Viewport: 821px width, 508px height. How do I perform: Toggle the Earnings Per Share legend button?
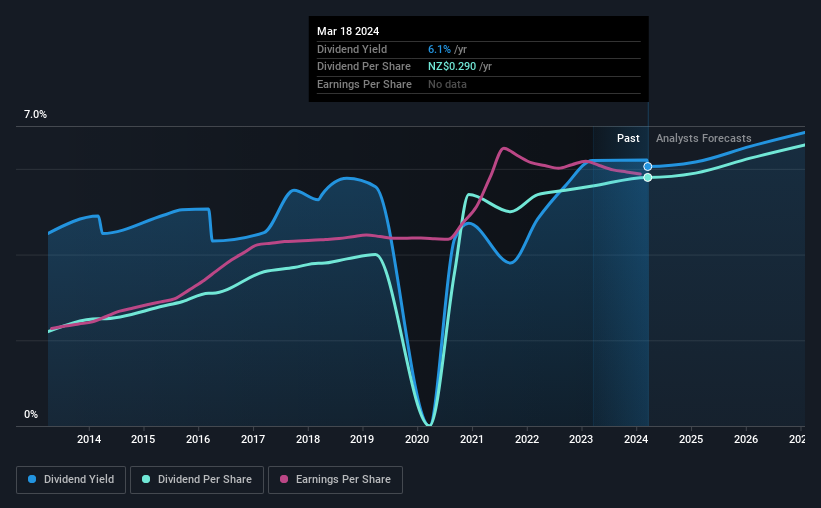point(335,480)
